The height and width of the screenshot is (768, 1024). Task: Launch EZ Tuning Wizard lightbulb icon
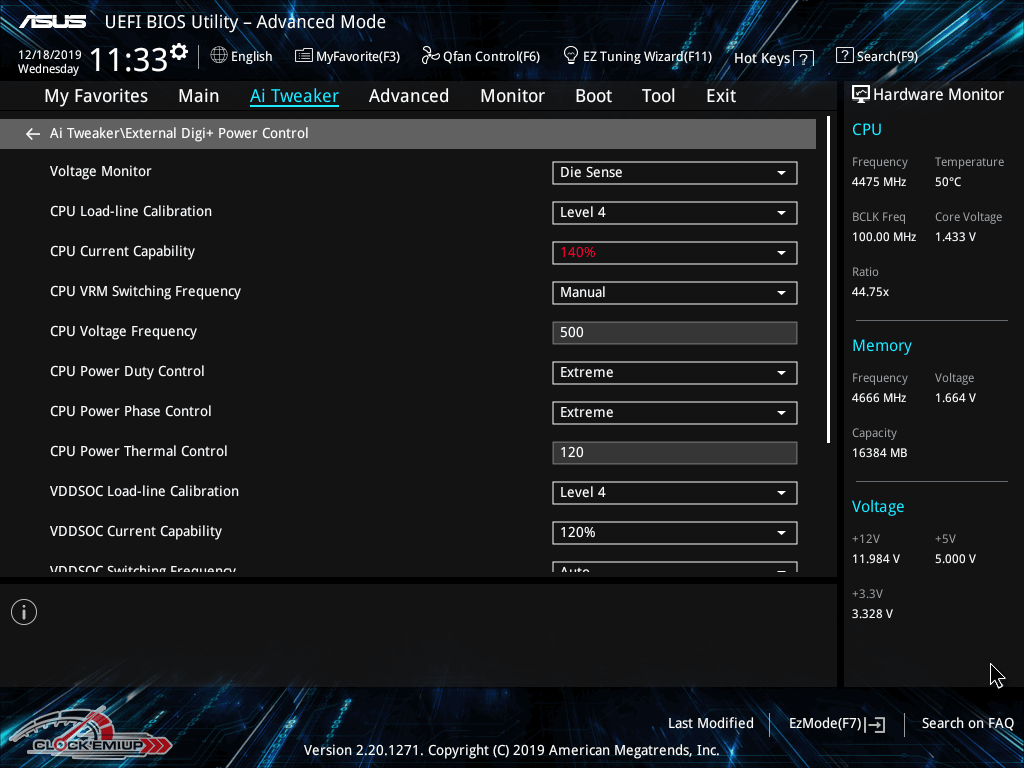(571, 55)
